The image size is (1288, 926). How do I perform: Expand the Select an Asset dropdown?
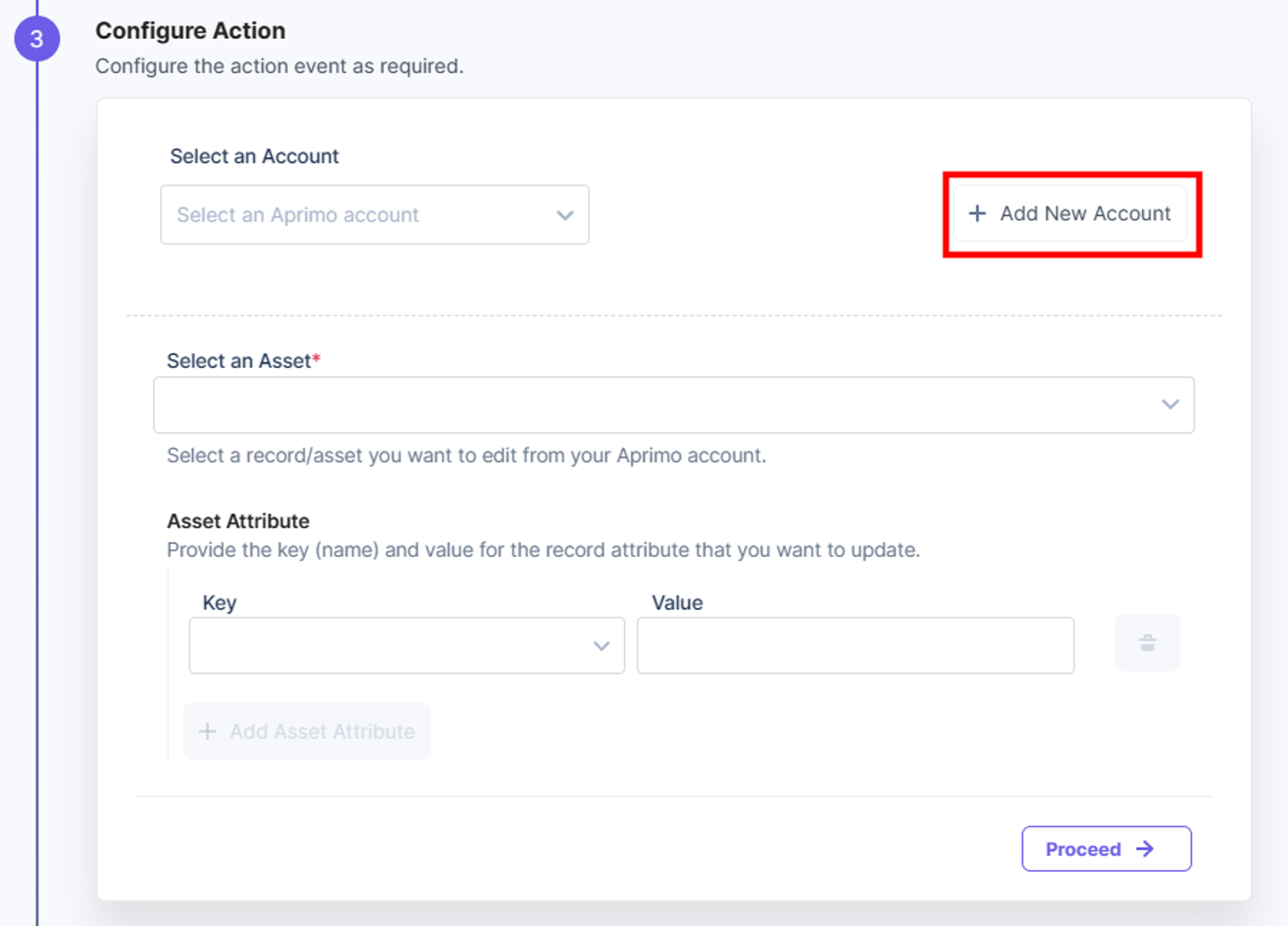coord(674,405)
